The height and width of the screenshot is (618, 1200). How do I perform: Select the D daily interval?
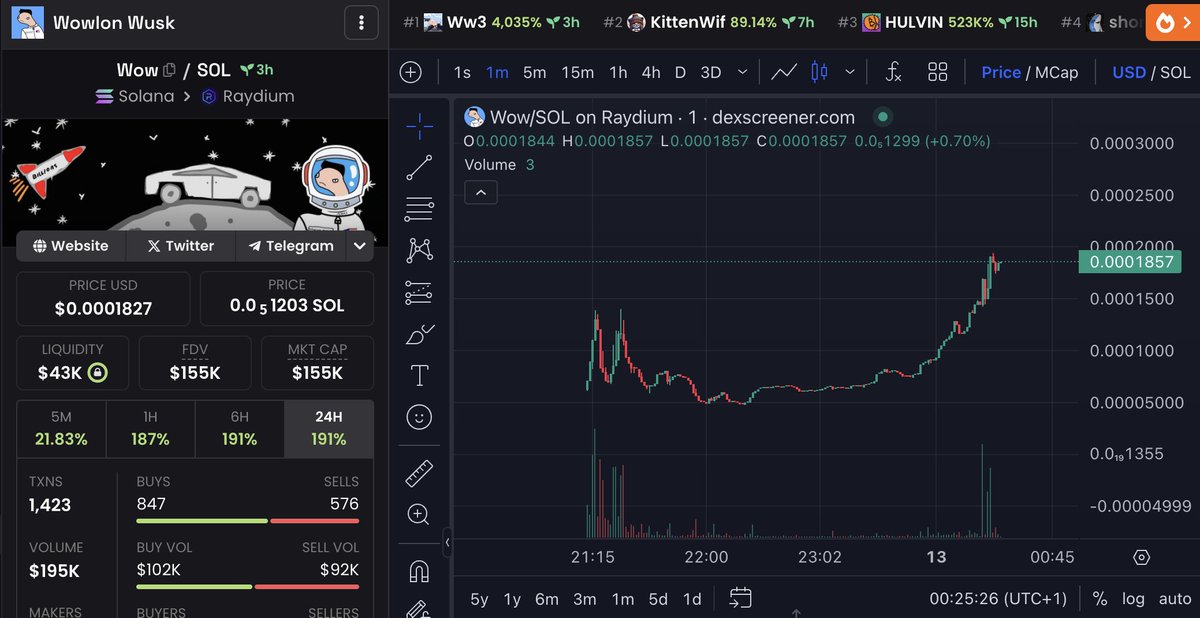coord(680,72)
